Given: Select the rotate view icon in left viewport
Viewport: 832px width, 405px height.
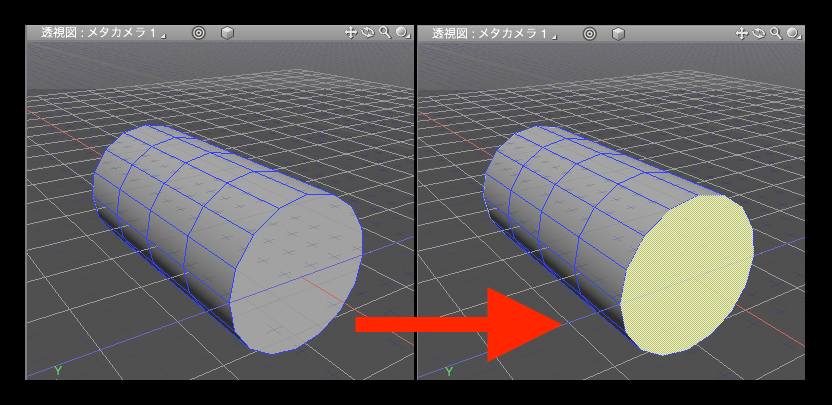Looking at the screenshot, I should [367, 33].
